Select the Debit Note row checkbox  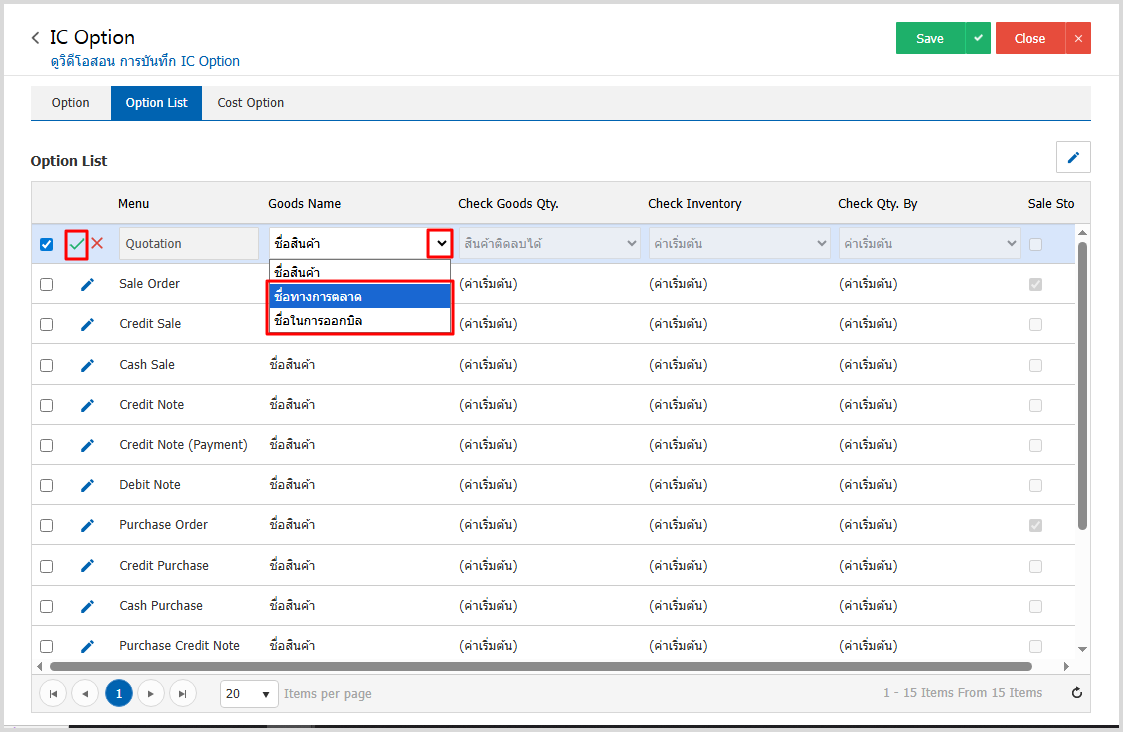pyautogui.click(x=47, y=485)
